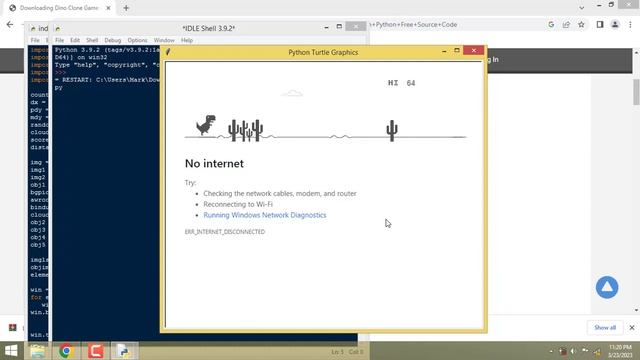Minimize the IDLE Shell window
The height and width of the screenshot is (360, 640).
[327, 27]
